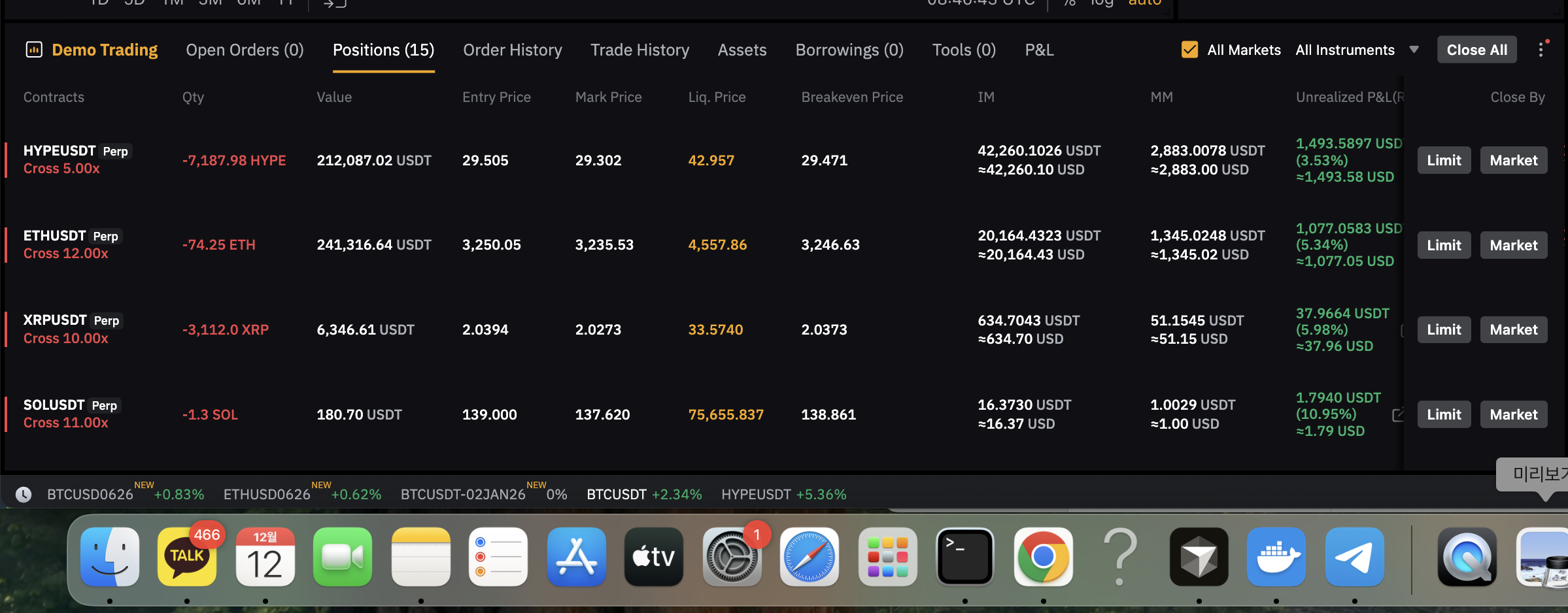Launch Terminal from the dock
1568x613 pixels.
tap(964, 557)
